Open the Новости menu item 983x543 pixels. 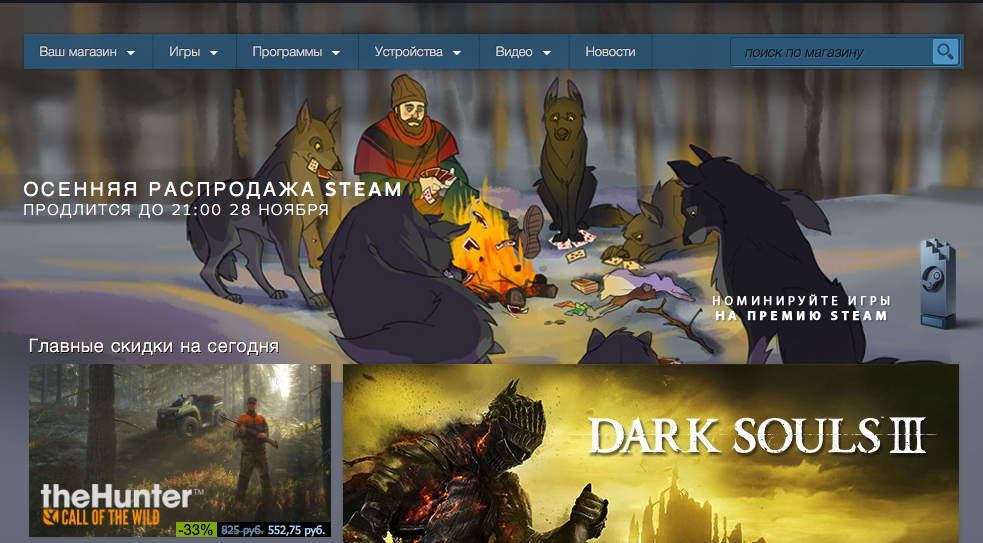(x=610, y=52)
